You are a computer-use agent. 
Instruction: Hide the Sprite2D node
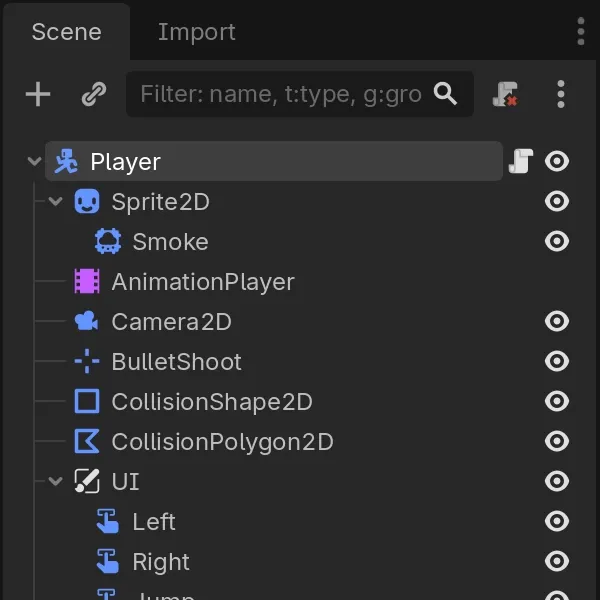coord(557,202)
